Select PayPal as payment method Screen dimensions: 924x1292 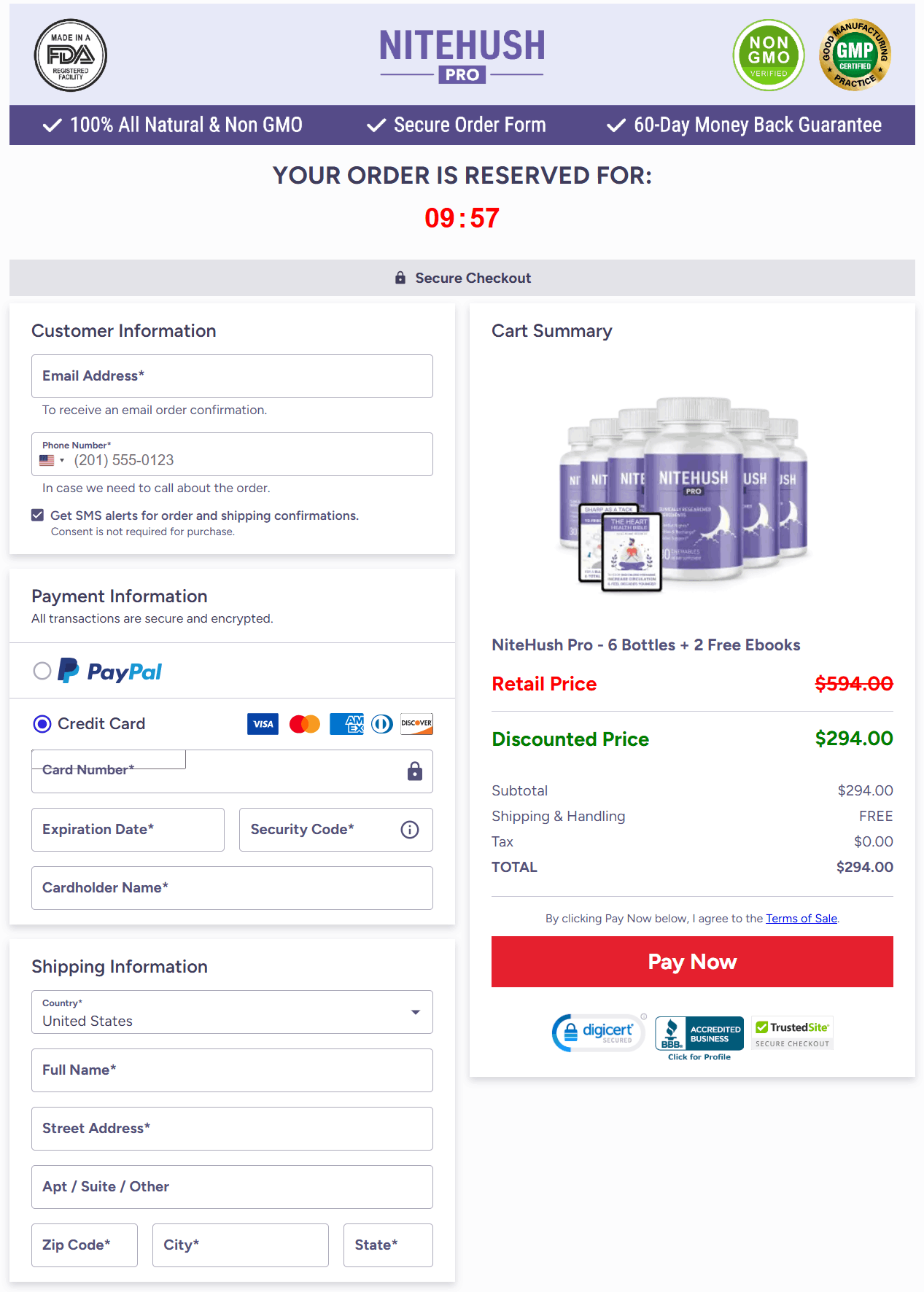(x=42, y=671)
